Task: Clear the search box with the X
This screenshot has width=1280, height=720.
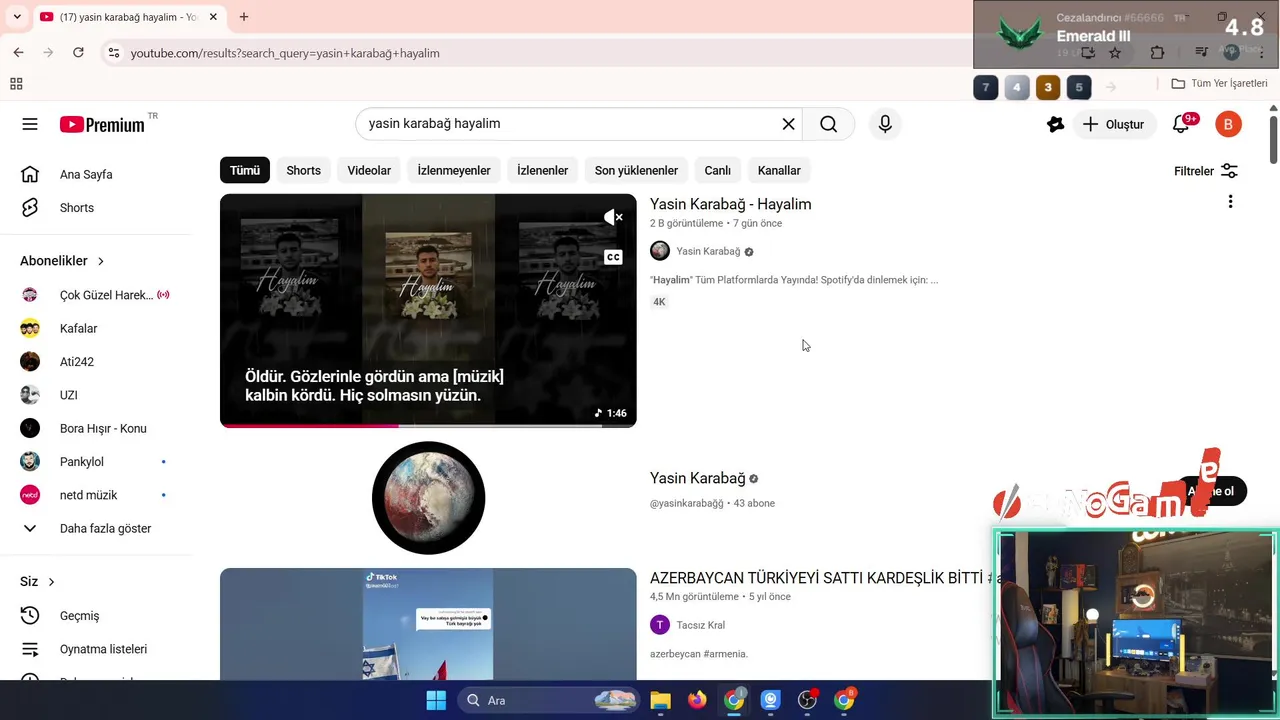Action: pos(788,124)
